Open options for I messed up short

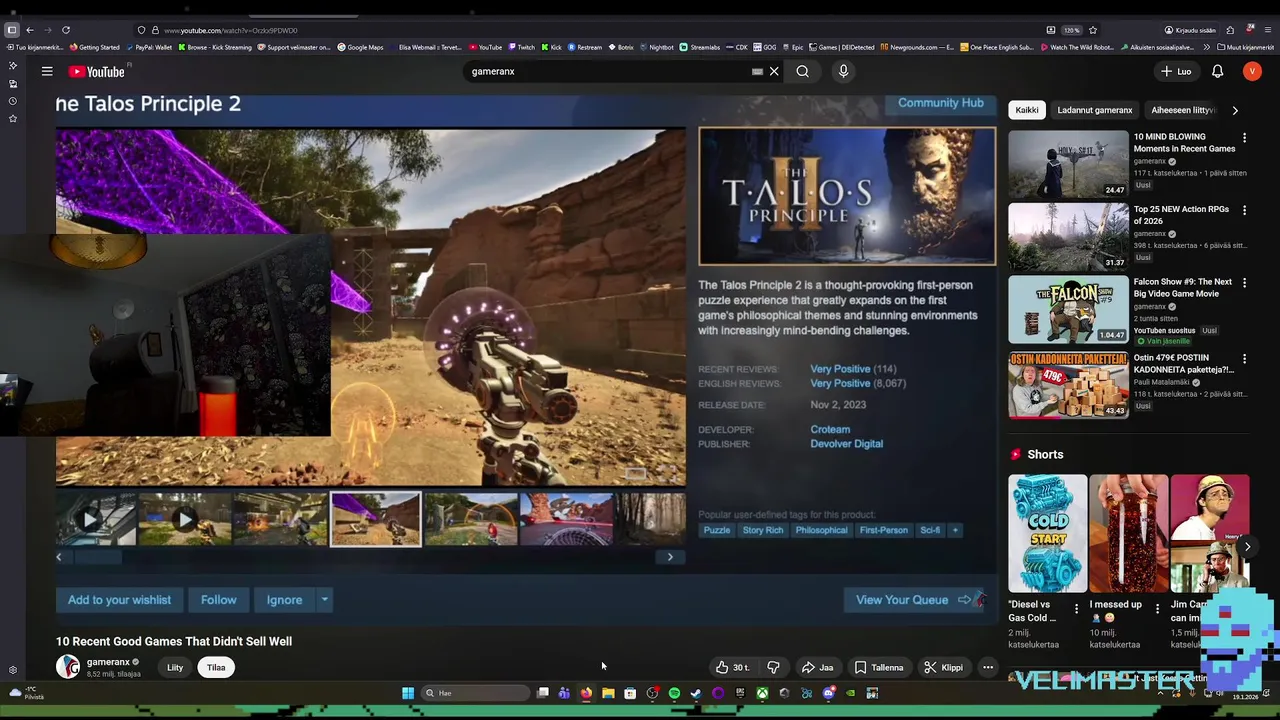pos(1157,607)
